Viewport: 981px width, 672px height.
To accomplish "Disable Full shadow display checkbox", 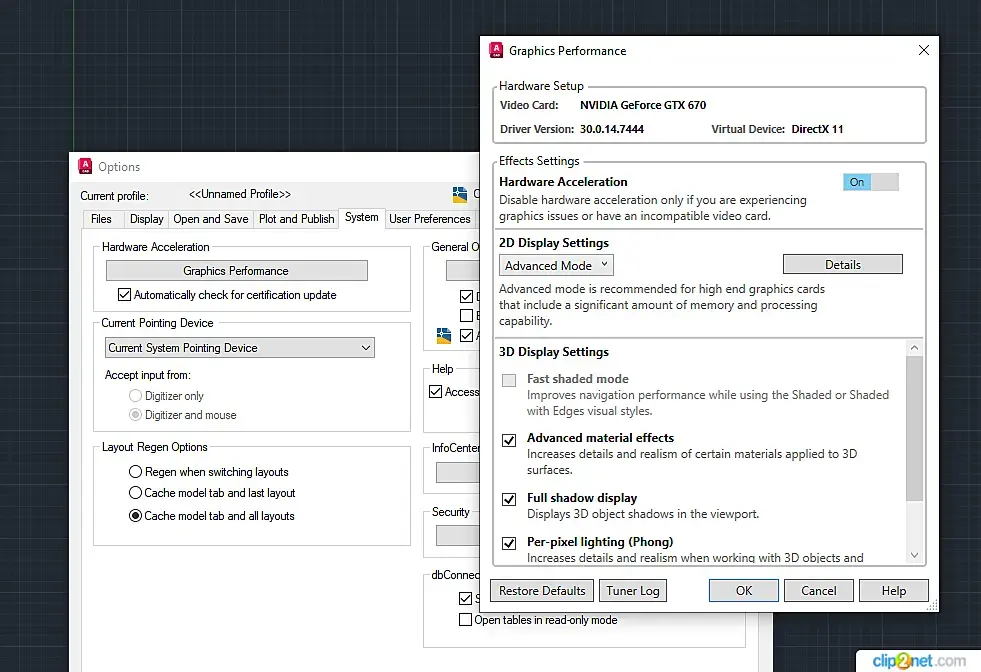I will click(509, 499).
